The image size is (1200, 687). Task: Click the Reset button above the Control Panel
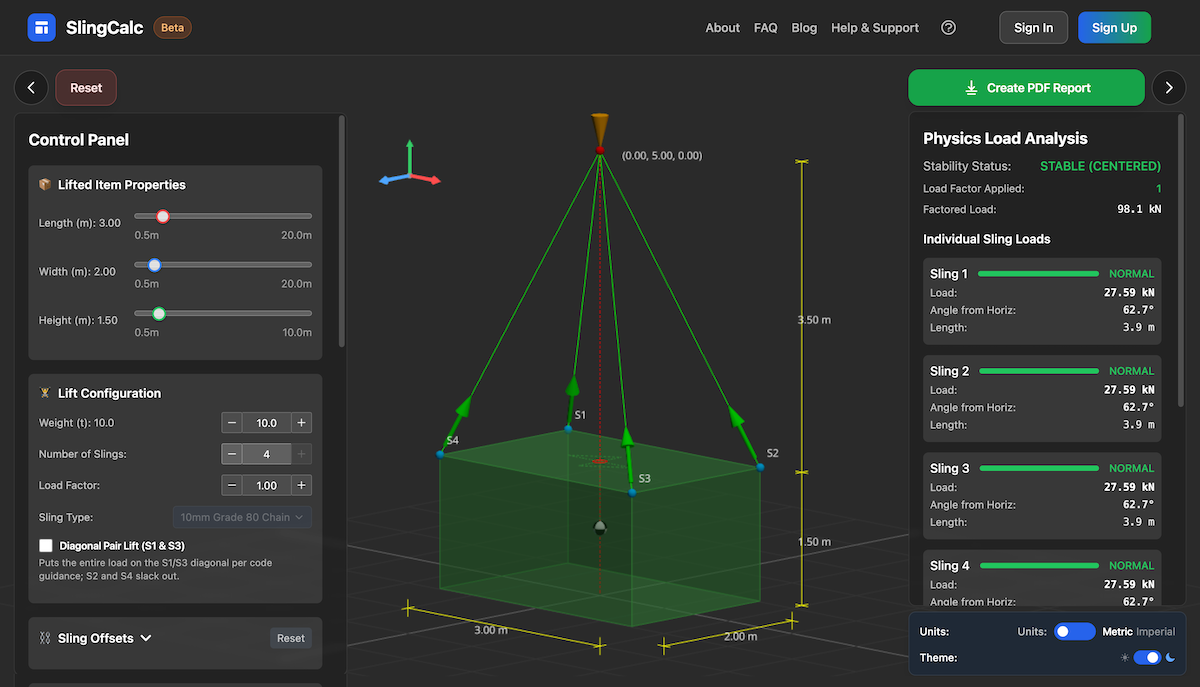click(85, 88)
